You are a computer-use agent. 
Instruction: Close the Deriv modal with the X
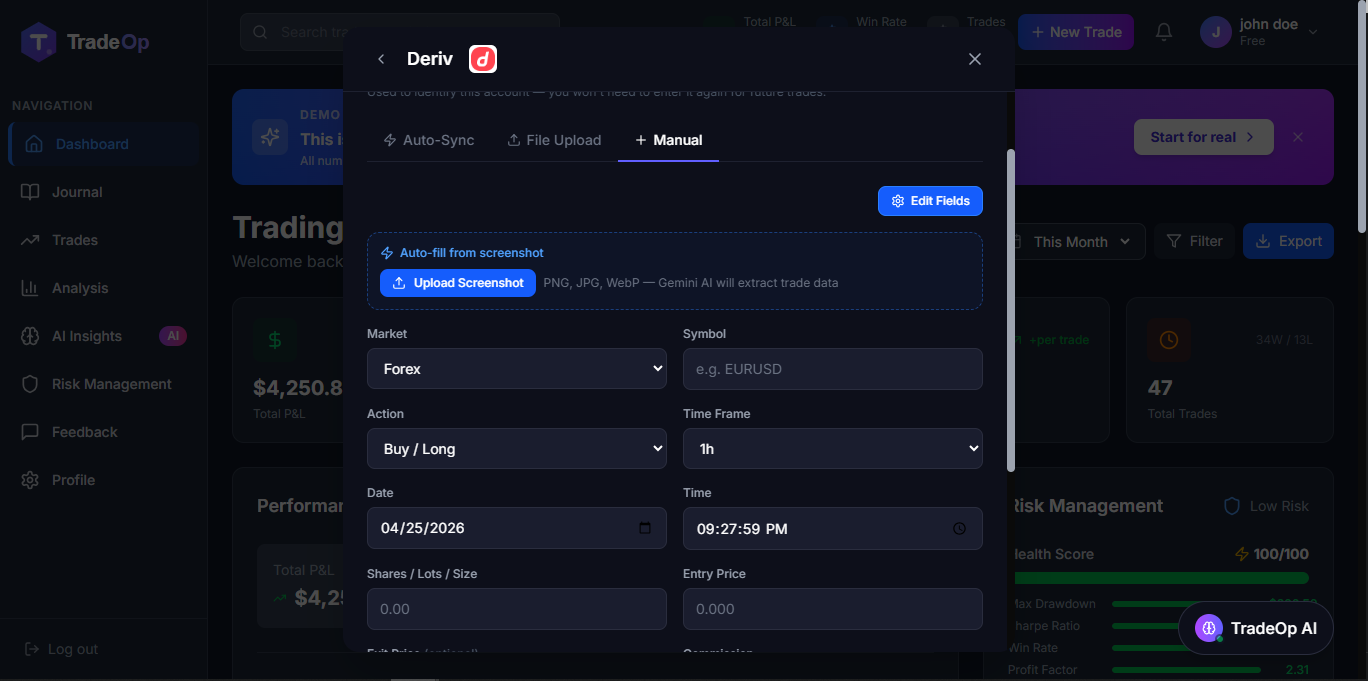tap(975, 59)
